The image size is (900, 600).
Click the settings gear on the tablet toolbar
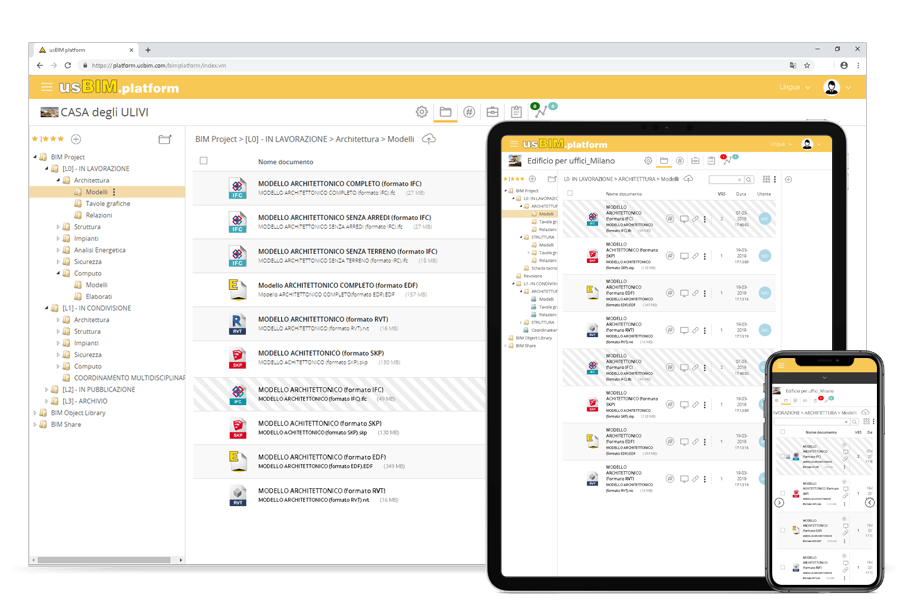point(648,161)
